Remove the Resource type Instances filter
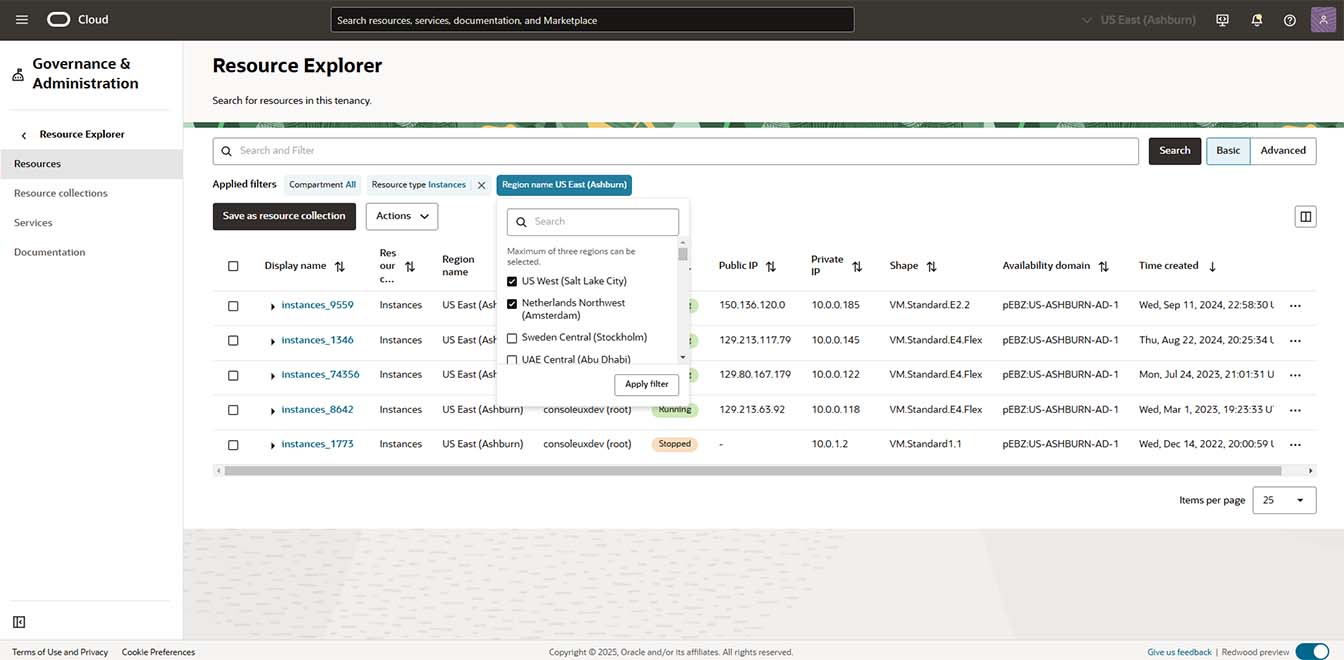The width and height of the screenshot is (1344, 660). tap(481, 185)
